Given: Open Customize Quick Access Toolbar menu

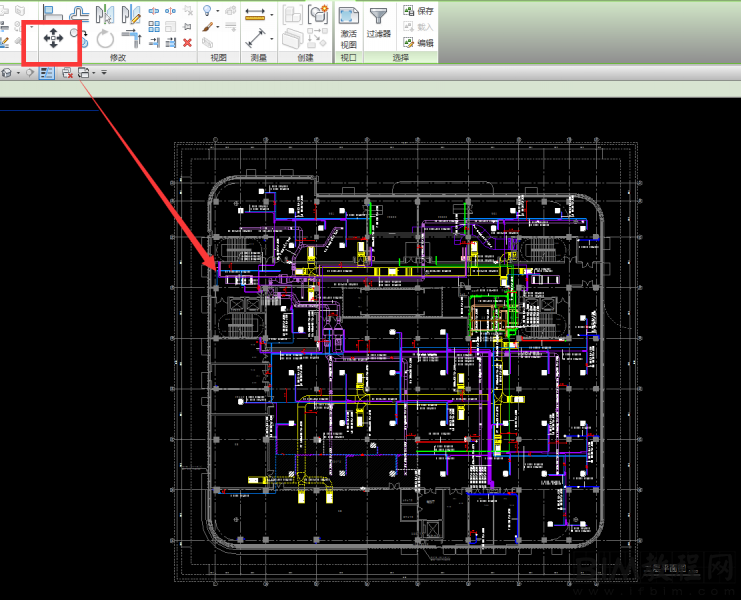Looking at the screenshot, I should coord(104,73).
